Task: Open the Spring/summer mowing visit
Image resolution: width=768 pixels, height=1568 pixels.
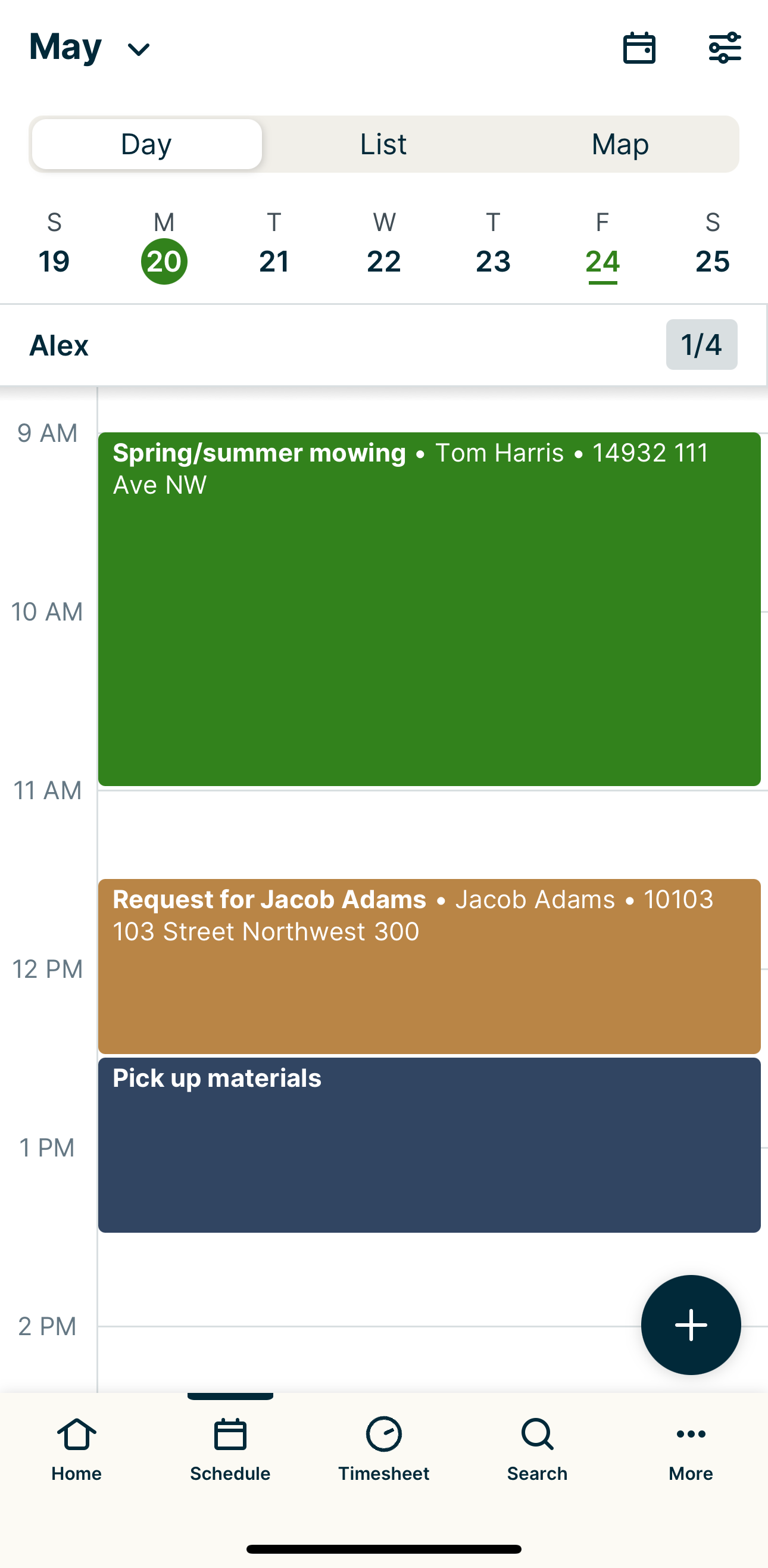Action: tap(429, 609)
